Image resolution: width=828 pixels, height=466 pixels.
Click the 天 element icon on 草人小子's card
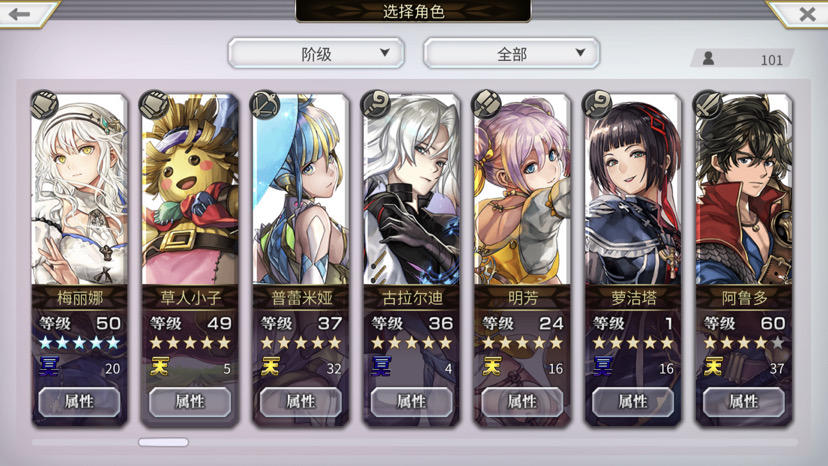click(x=160, y=366)
